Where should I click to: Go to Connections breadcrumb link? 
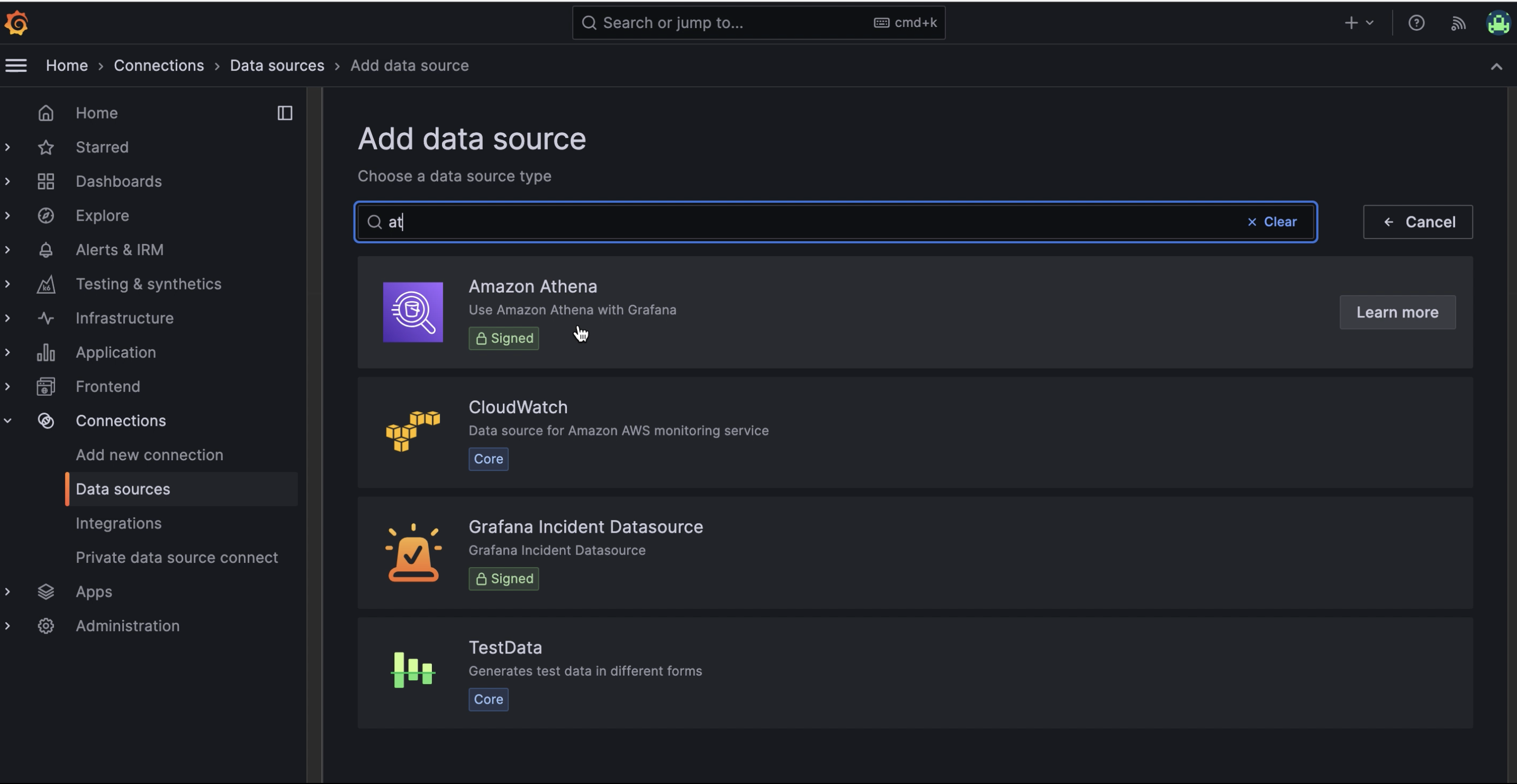158,66
